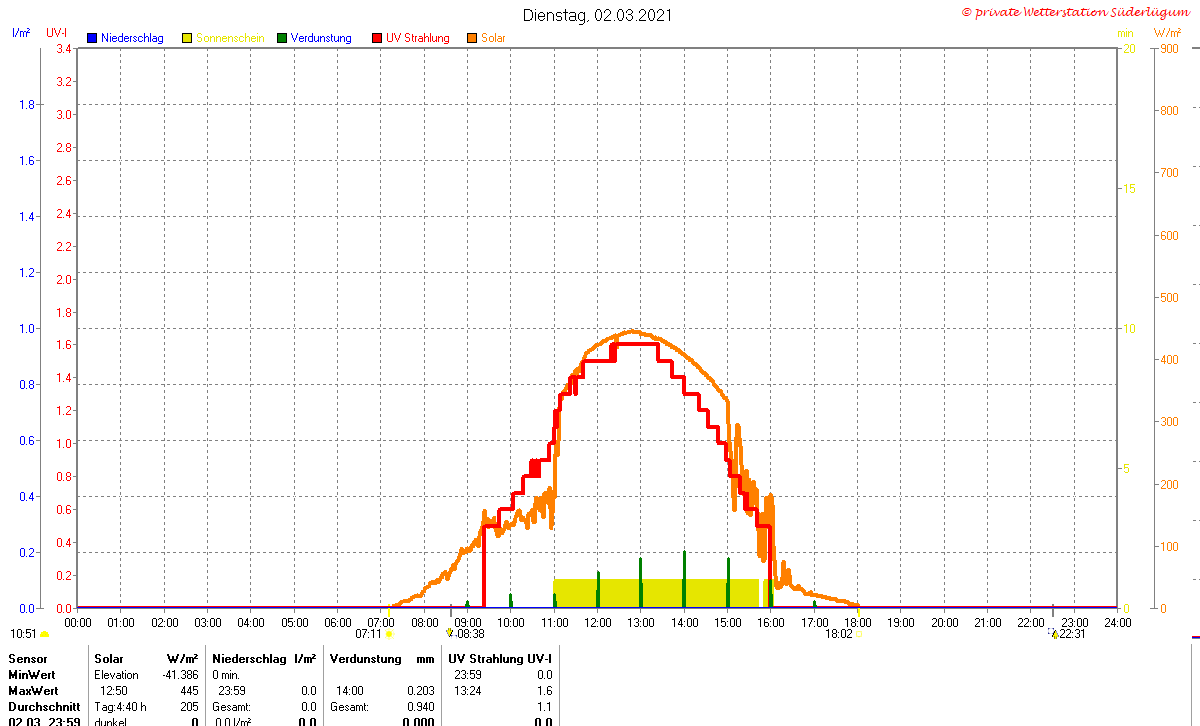Click the yellow Sonnenschein legend square

(x=187, y=38)
